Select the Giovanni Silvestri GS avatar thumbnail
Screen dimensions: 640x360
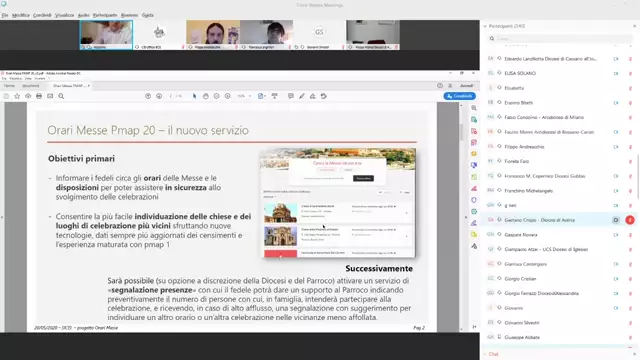(319, 35)
